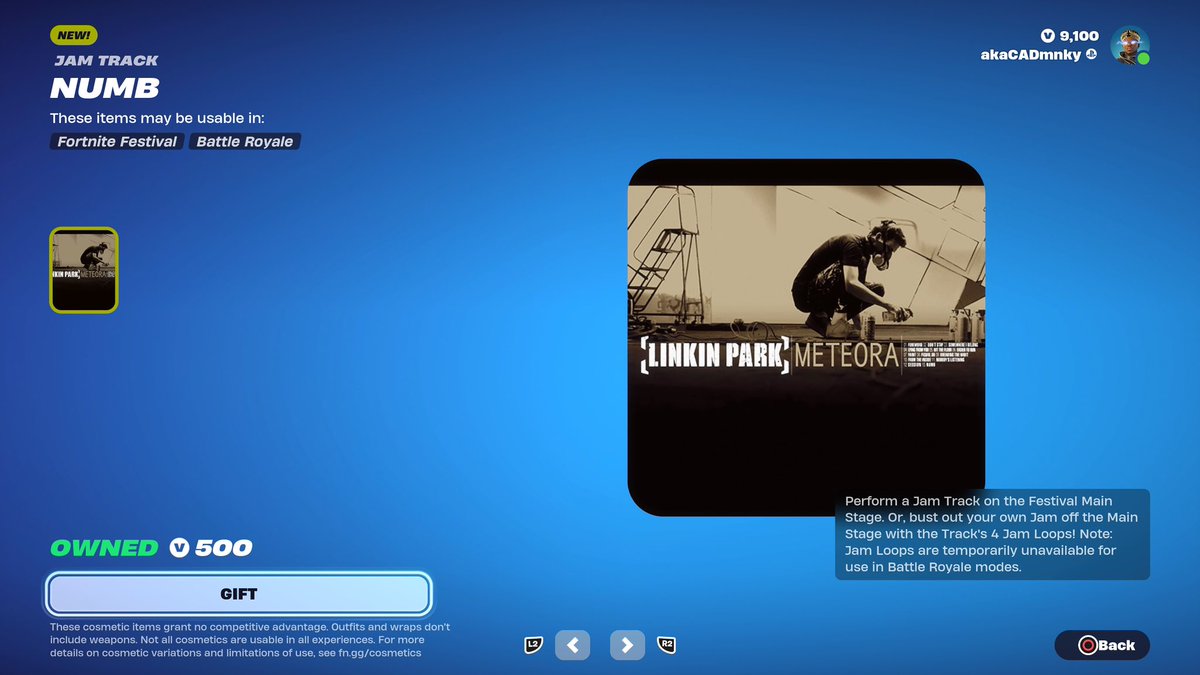Click the Fortnite Festival tag
The image size is (1200, 675).
117,141
